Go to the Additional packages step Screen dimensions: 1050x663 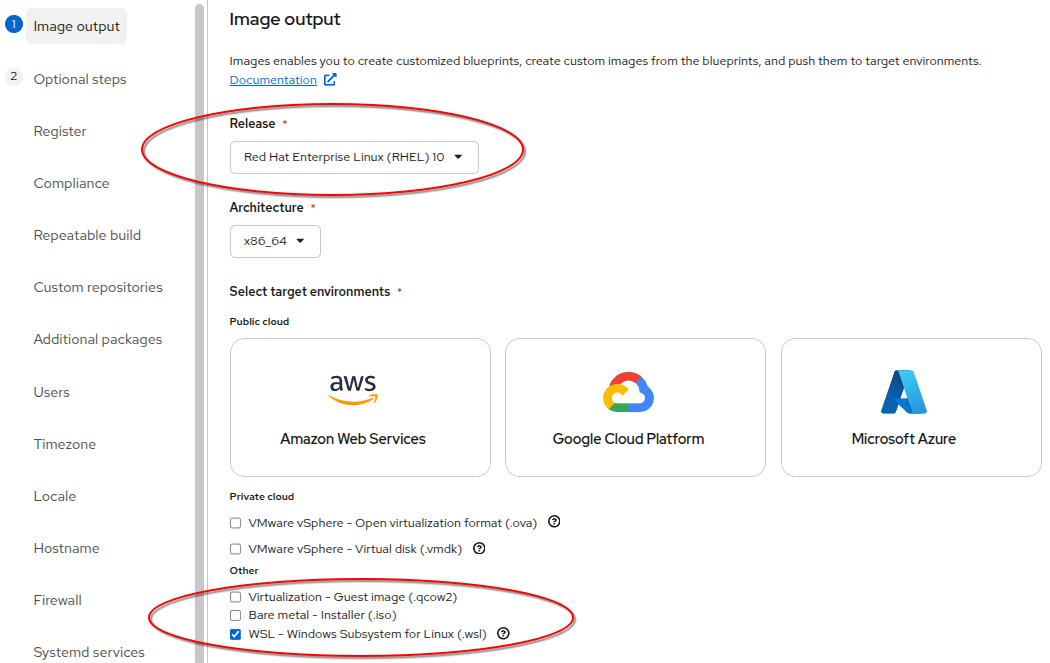[97, 340]
